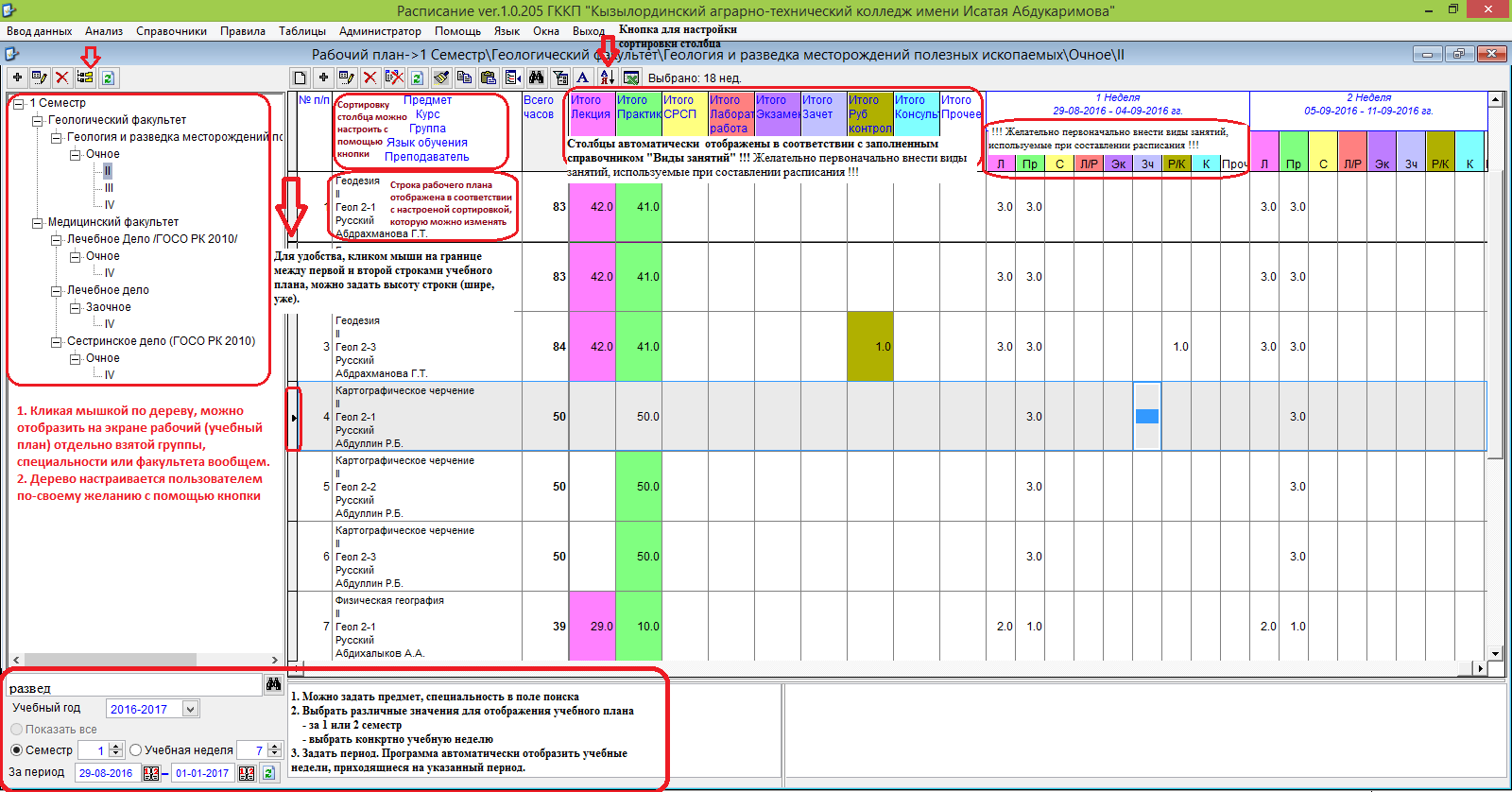The image size is (1512, 792).
Task: Collapse the Геологический факультет node
Action: (x=38, y=120)
